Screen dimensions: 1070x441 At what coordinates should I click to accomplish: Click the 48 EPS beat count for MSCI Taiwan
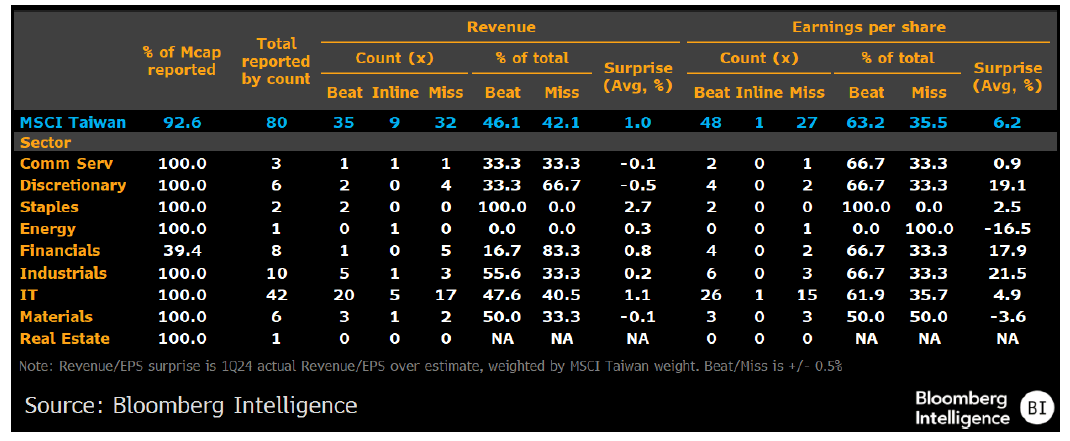(x=712, y=123)
